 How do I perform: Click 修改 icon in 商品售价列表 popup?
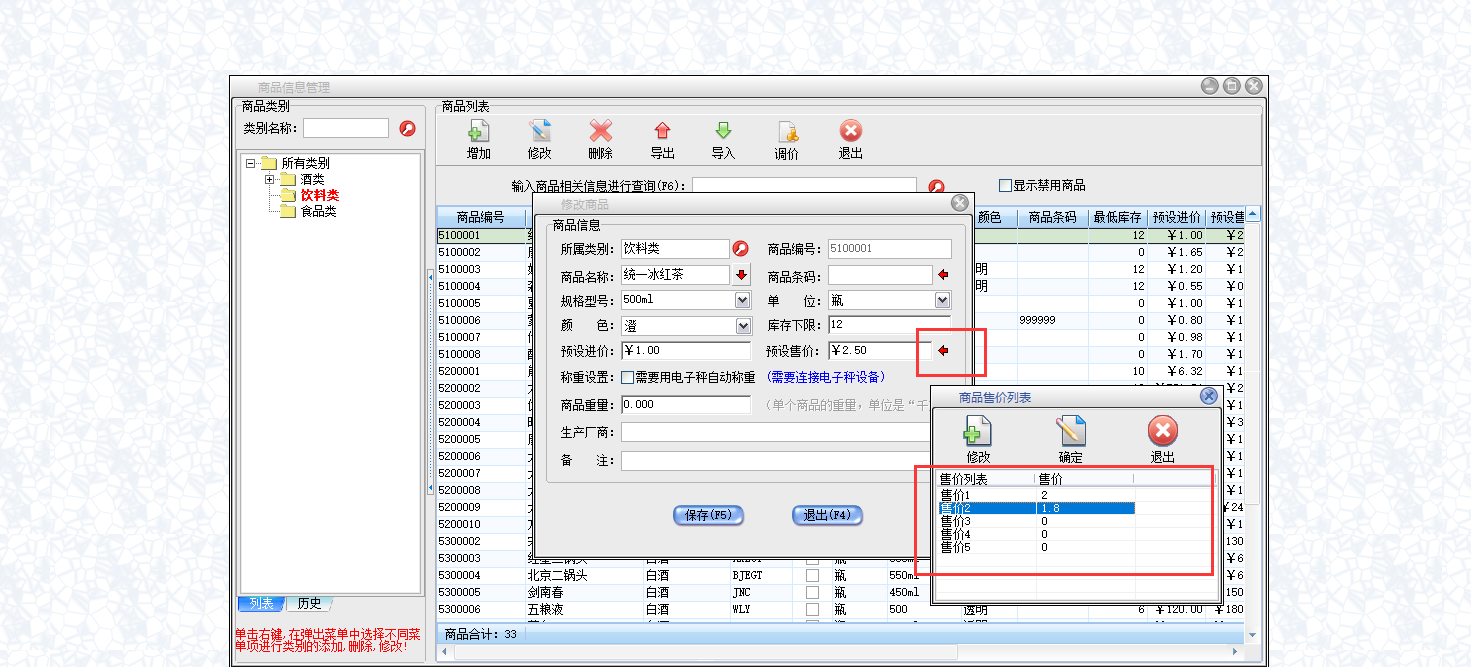tap(977, 431)
